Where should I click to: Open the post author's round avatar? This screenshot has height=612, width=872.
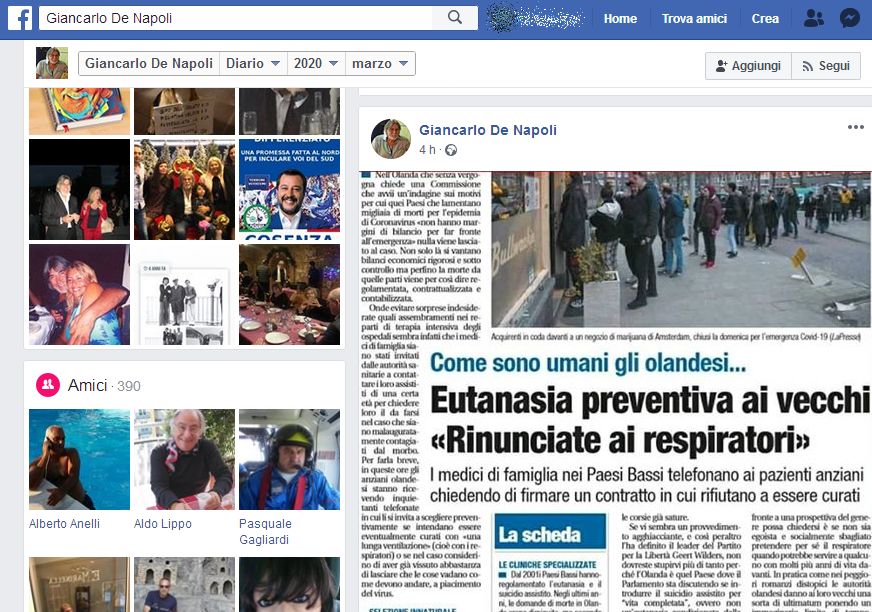tap(391, 139)
